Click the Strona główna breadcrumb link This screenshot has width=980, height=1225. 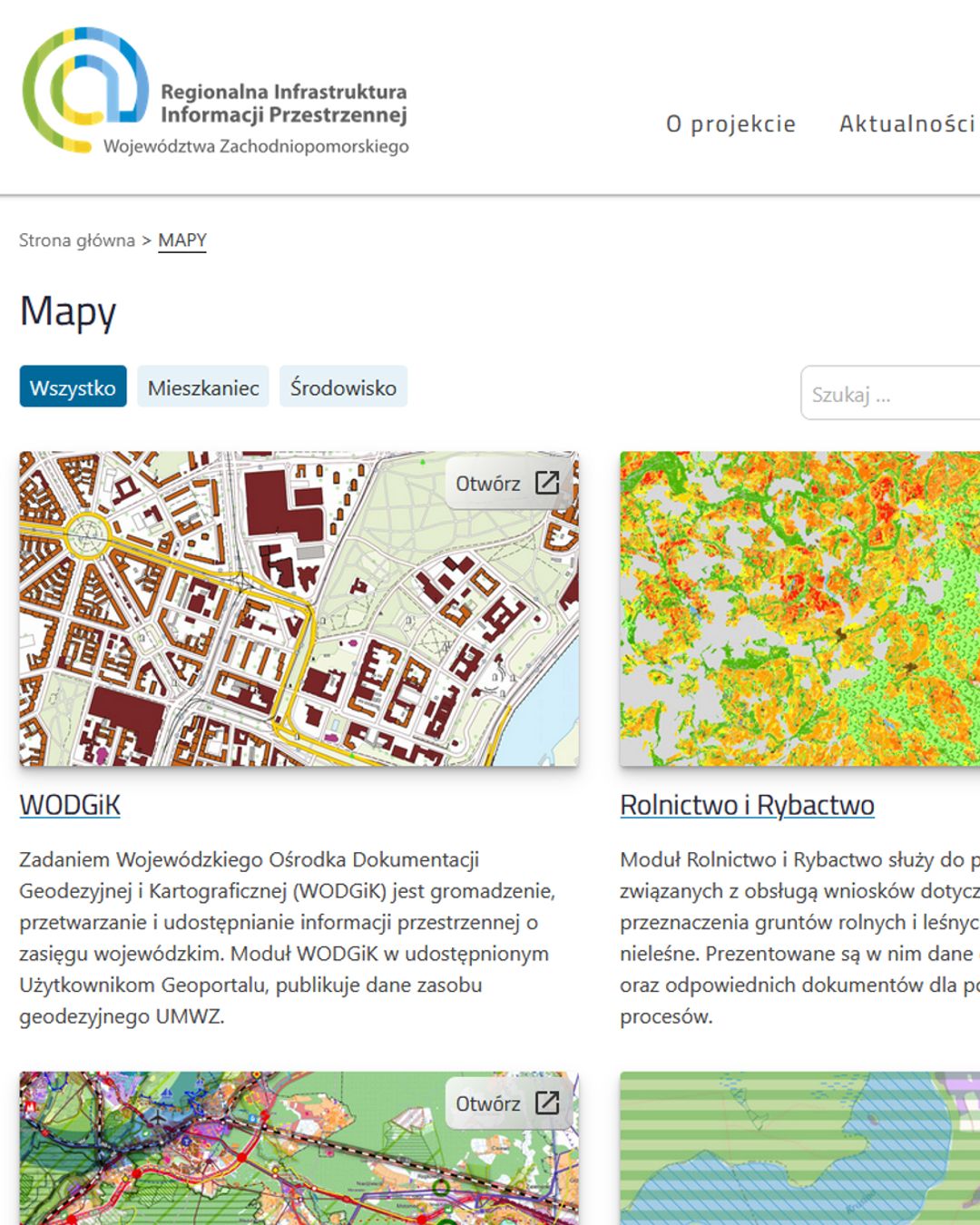pyautogui.click(x=76, y=240)
